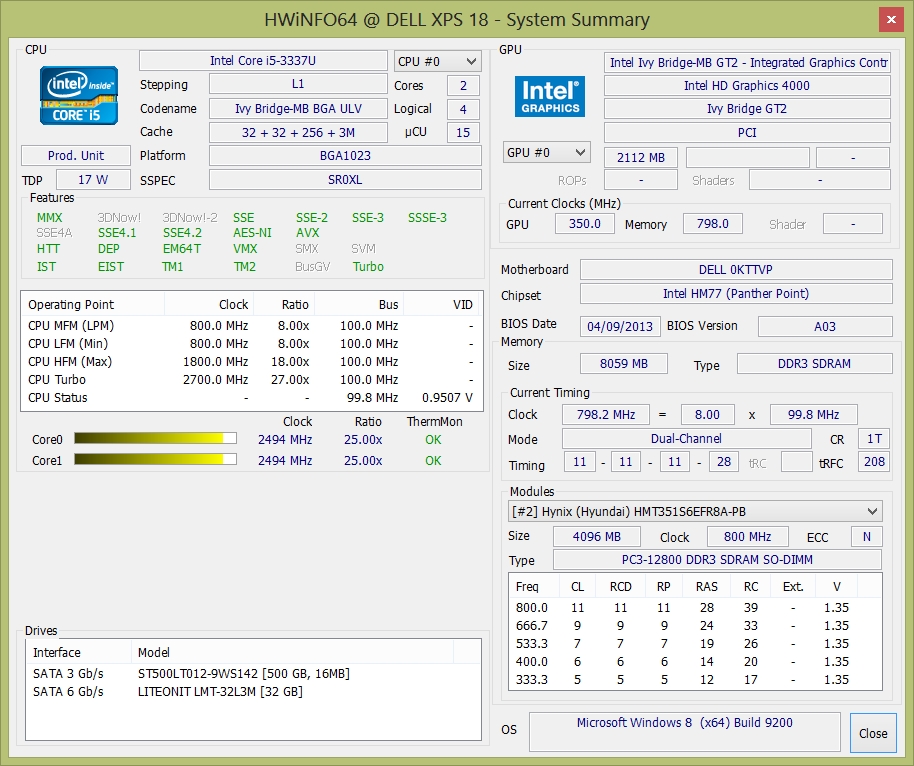914x766 pixels.
Task: Click the Core1 usage bar
Action: (x=155, y=459)
